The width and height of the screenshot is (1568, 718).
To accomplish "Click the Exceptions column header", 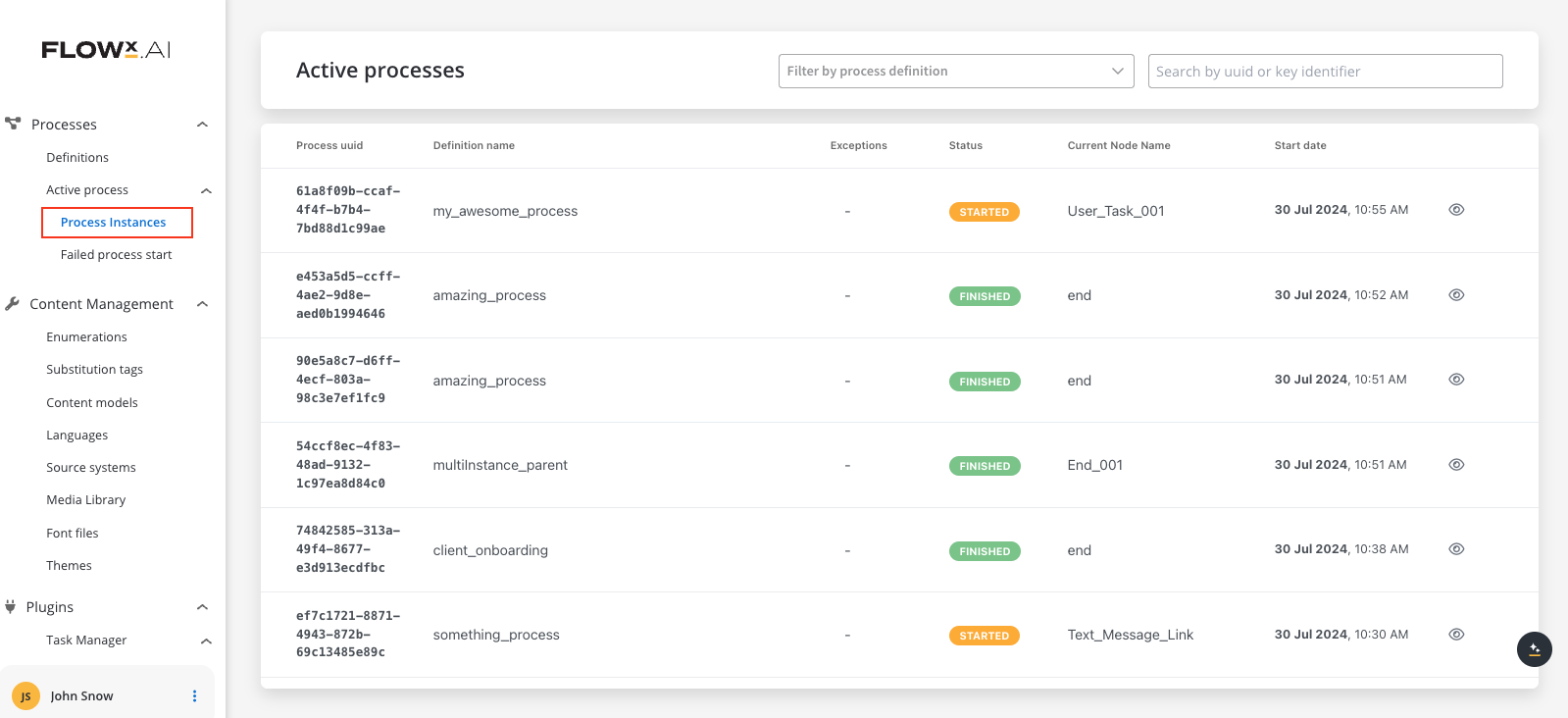I will click(858, 145).
